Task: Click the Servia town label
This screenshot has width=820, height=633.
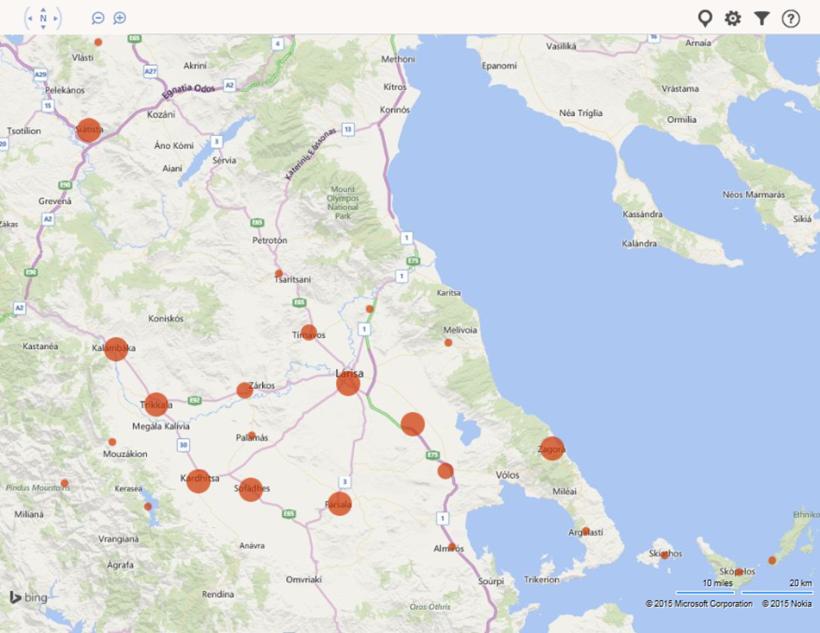Action: [x=224, y=161]
